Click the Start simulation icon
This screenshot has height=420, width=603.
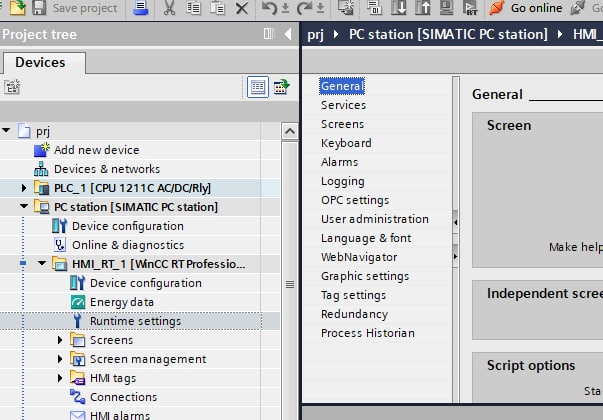(446, 8)
